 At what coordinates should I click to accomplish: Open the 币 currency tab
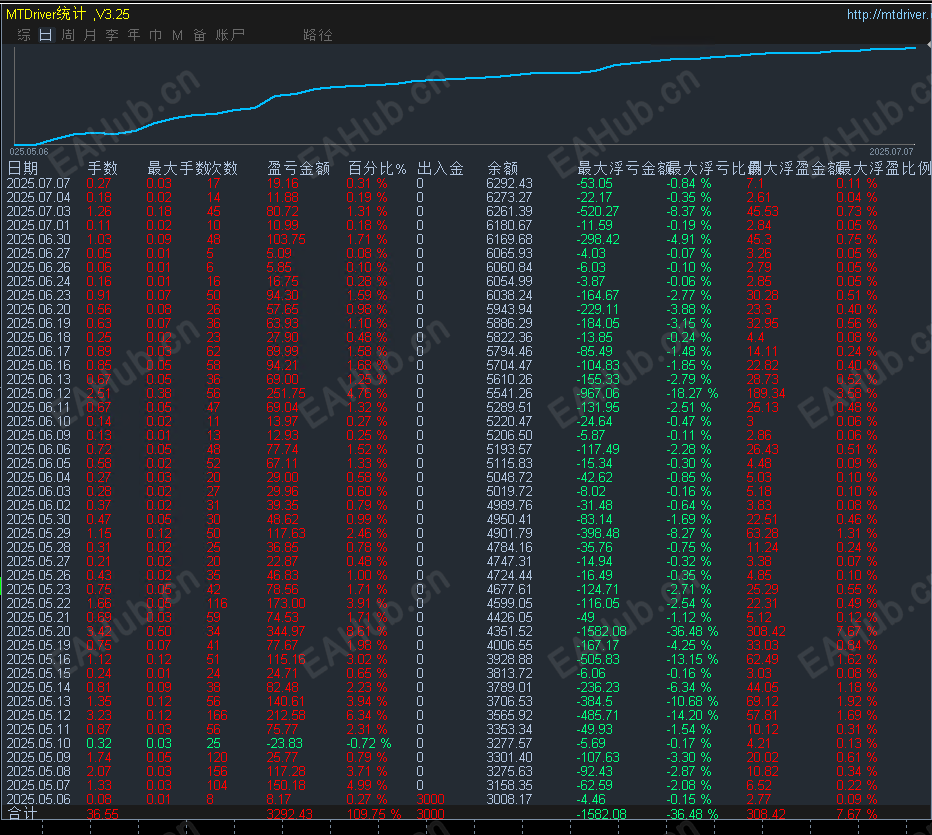156,35
